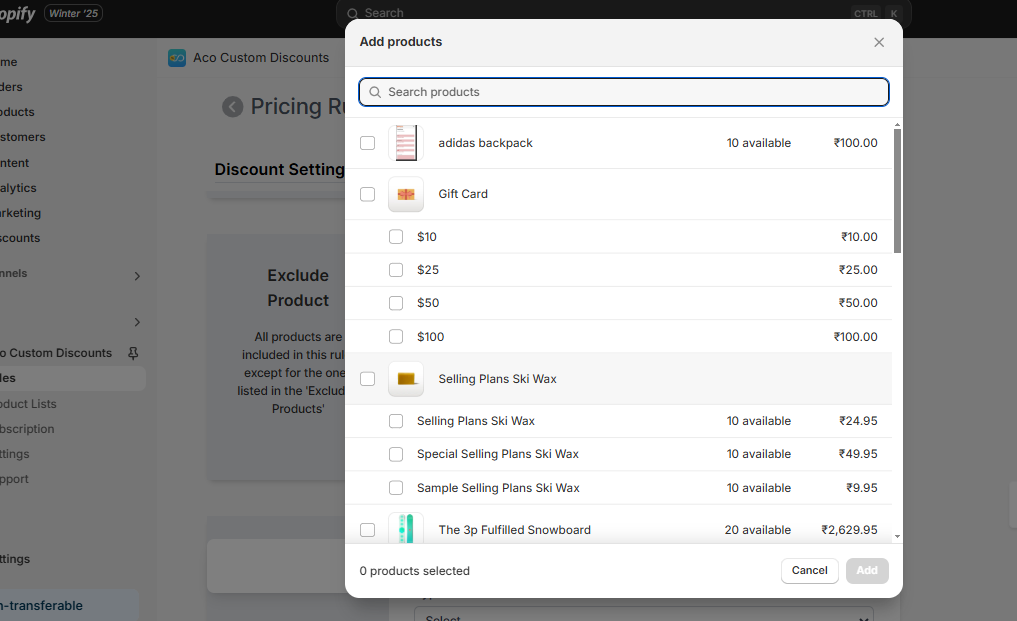Open Analytics in the sidebar
1017x621 pixels.
[18, 188]
